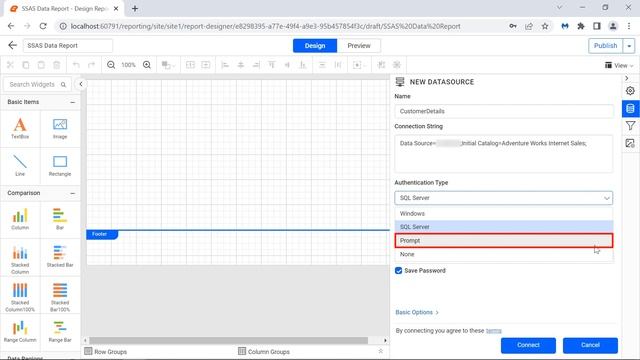The image size is (640, 360).
Task: Click the Publish button
Action: (606, 46)
